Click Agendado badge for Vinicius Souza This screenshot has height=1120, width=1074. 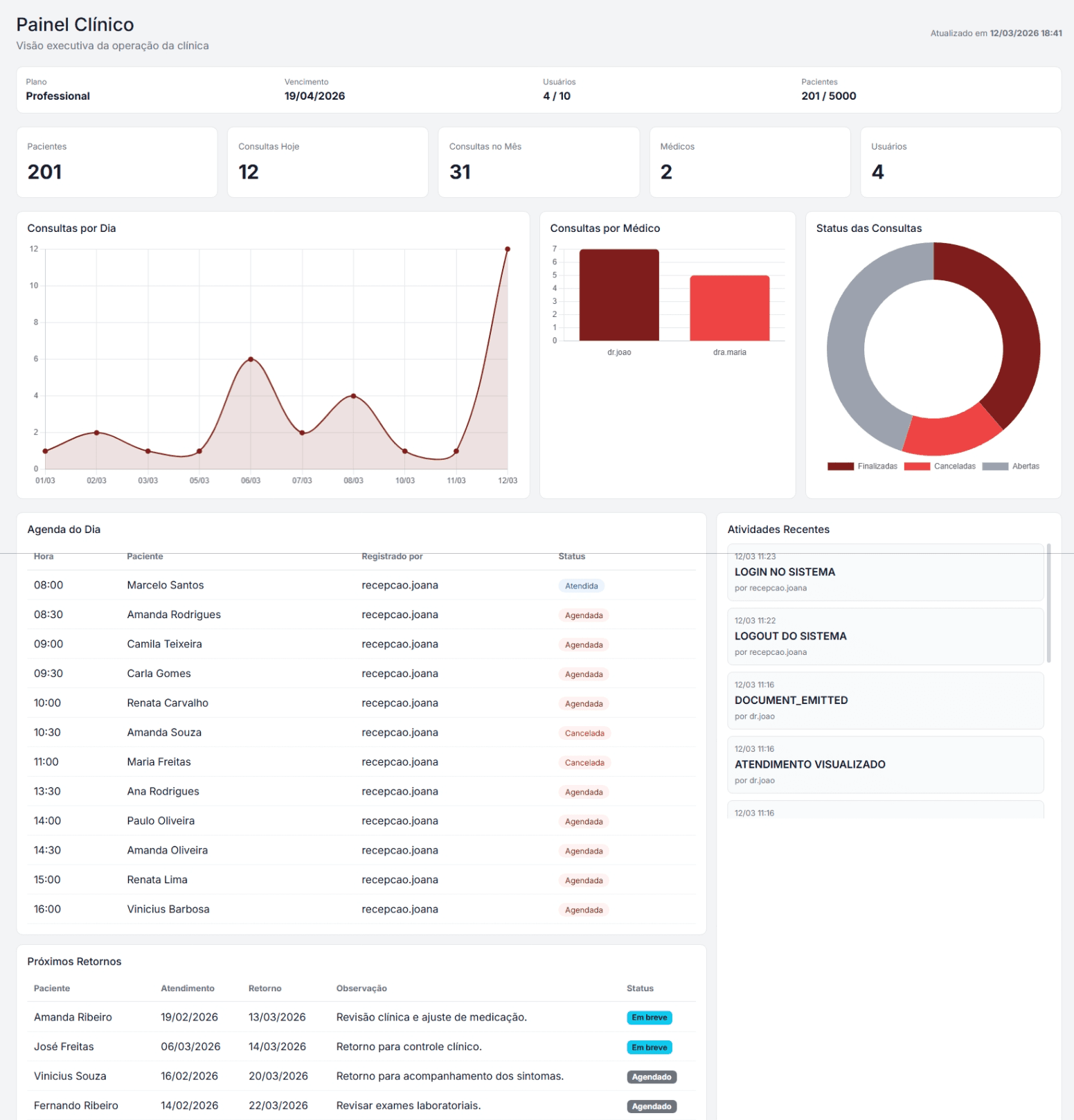651,1077
